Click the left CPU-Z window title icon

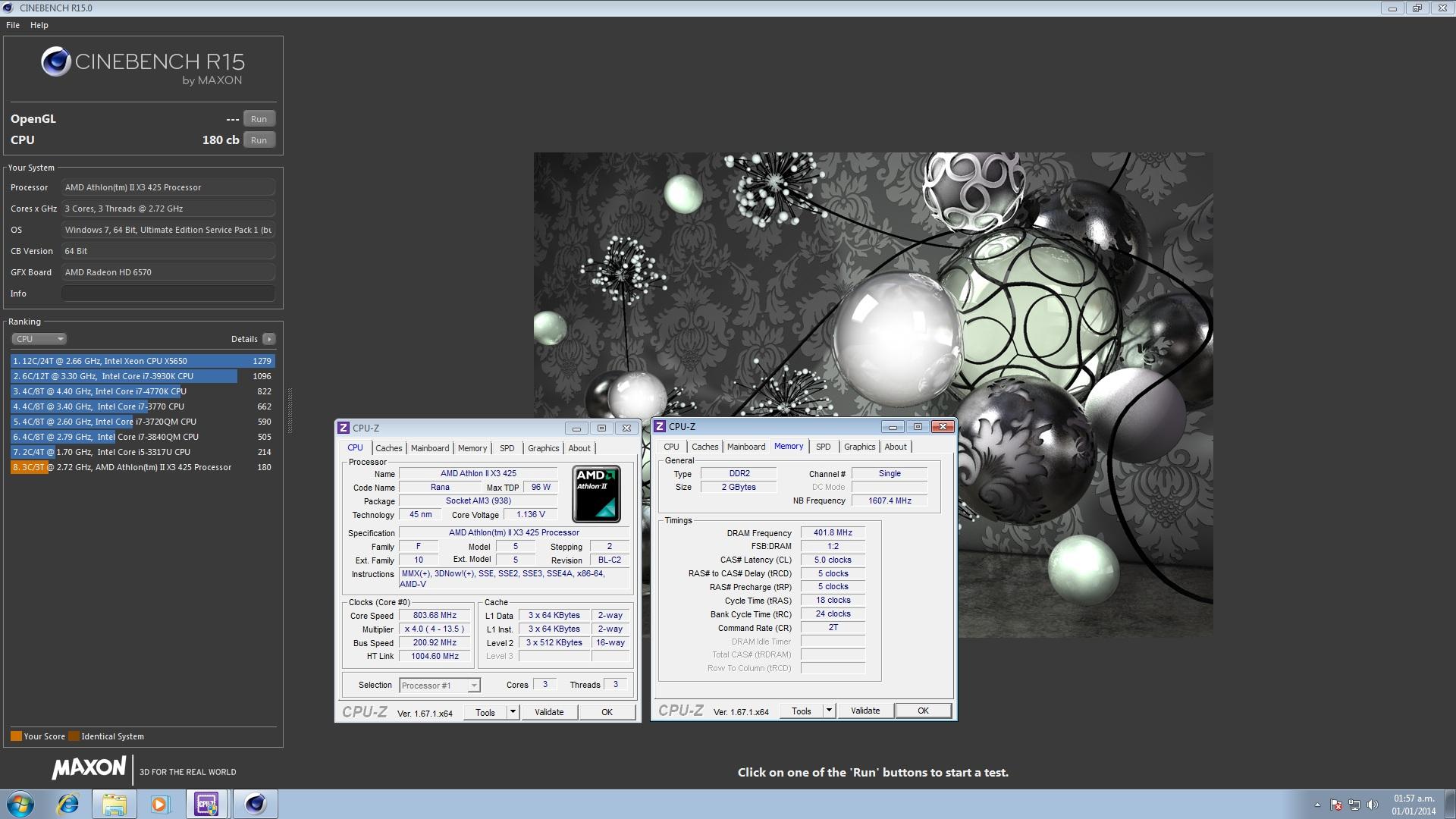click(344, 428)
